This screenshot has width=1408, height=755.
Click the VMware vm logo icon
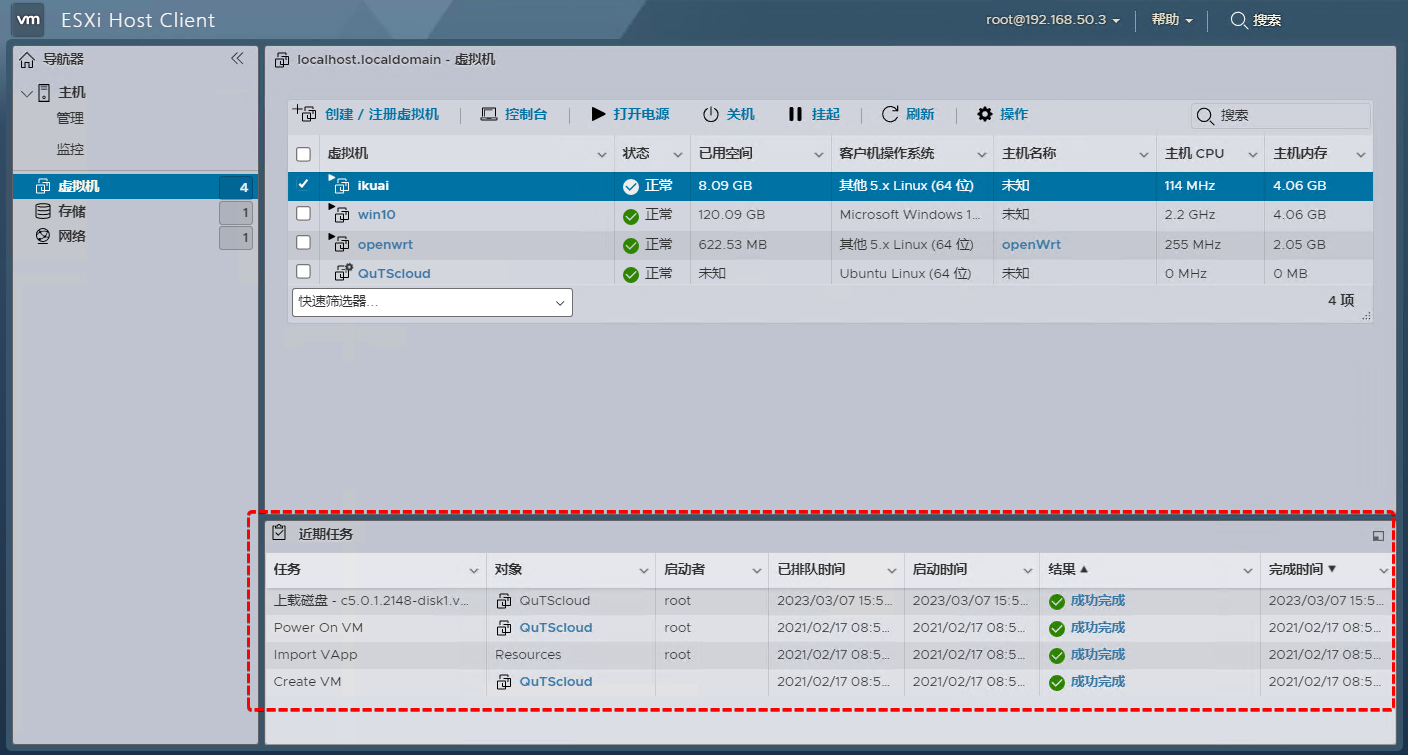(x=30, y=19)
